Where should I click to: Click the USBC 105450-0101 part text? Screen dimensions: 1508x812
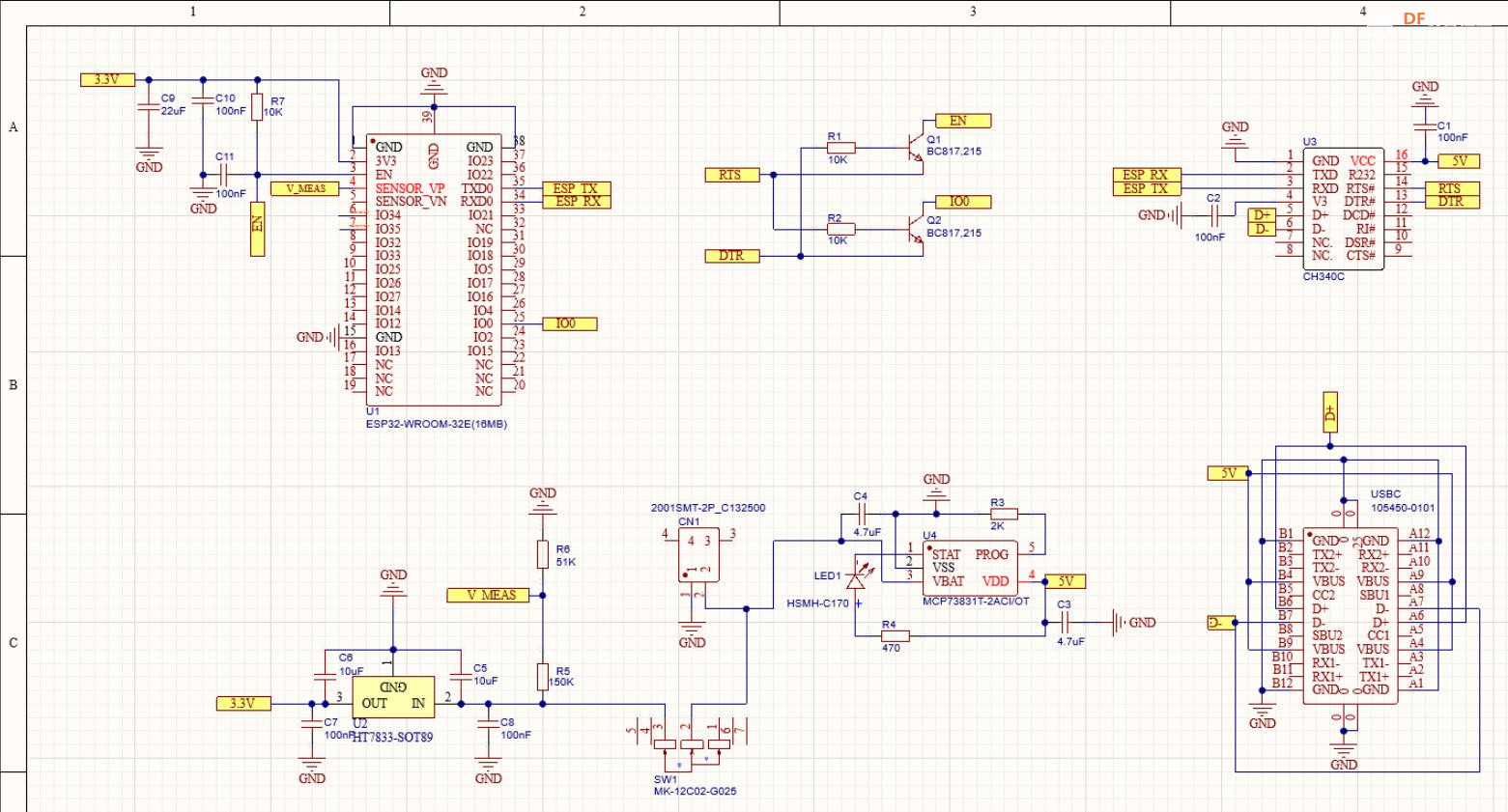point(1403,500)
